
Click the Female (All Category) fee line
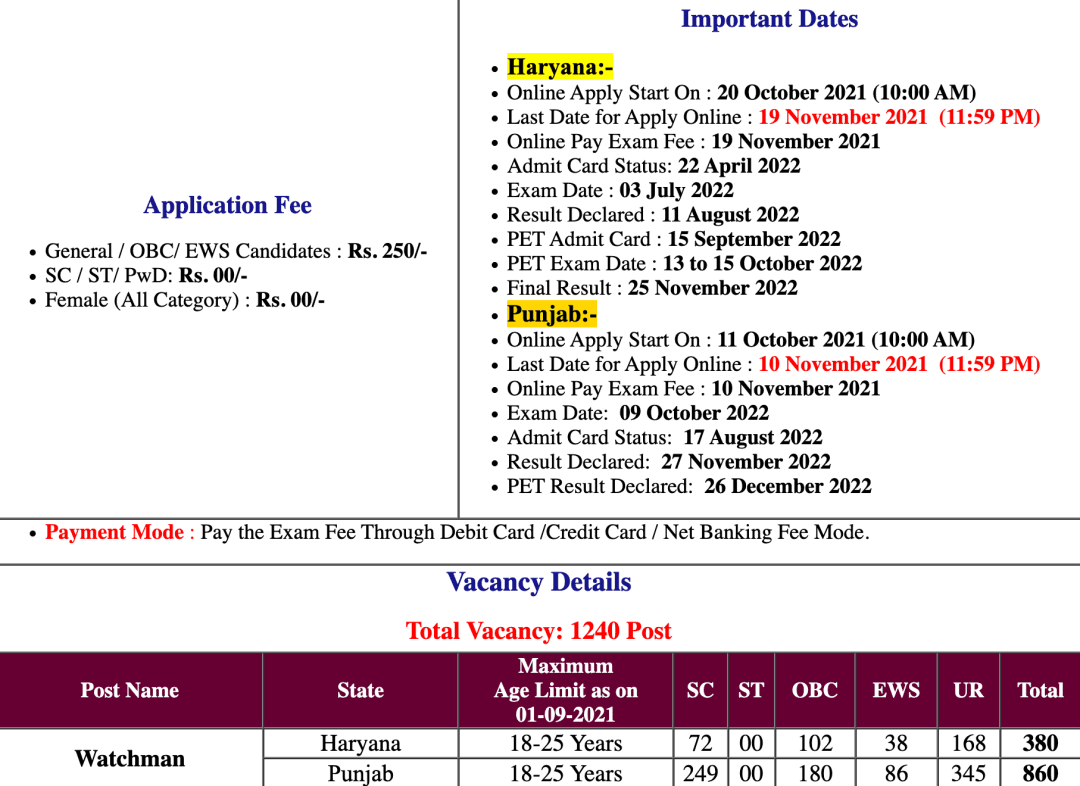tap(184, 300)
